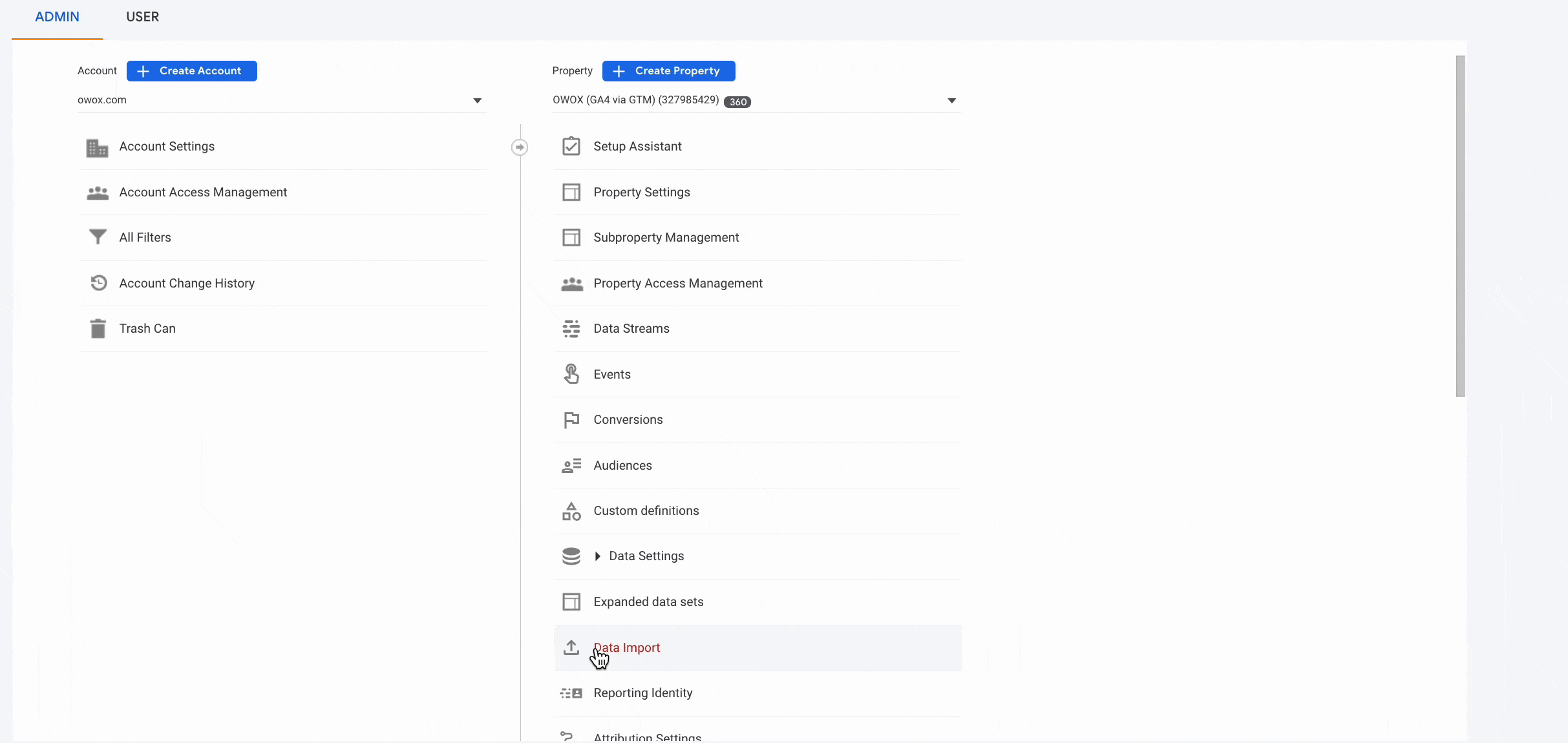Click Create Account button

click(191, 70)
